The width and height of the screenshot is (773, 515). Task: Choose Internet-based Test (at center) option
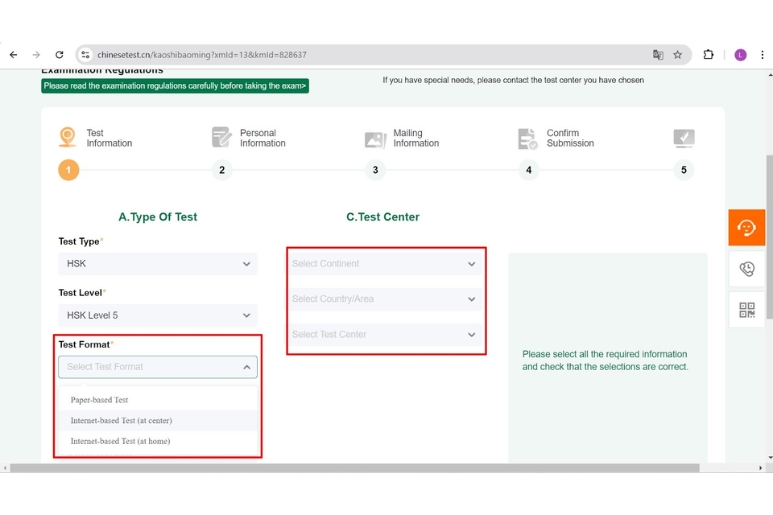coord(158,420)
